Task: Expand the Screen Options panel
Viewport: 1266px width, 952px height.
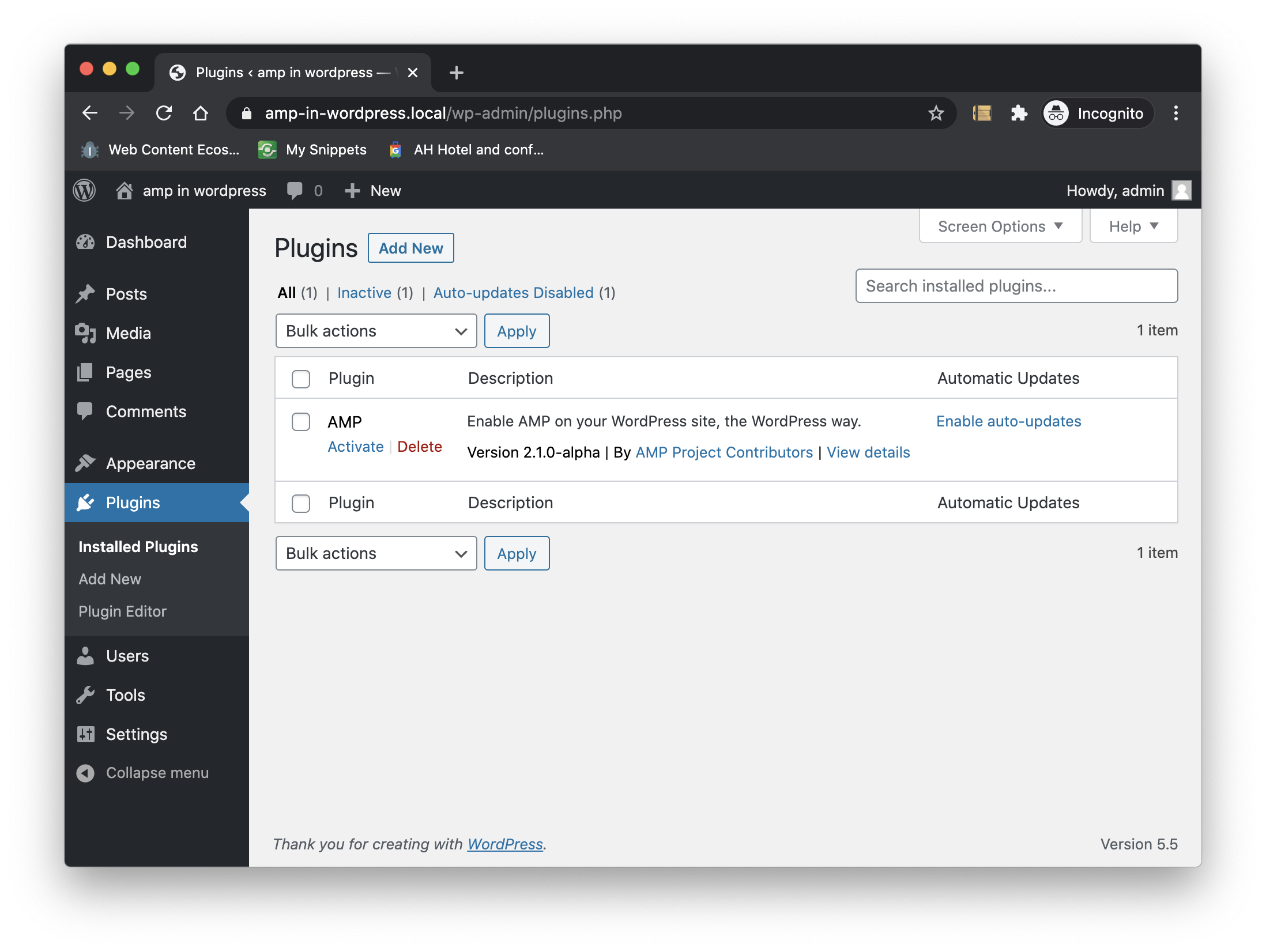Action: 1000,226
